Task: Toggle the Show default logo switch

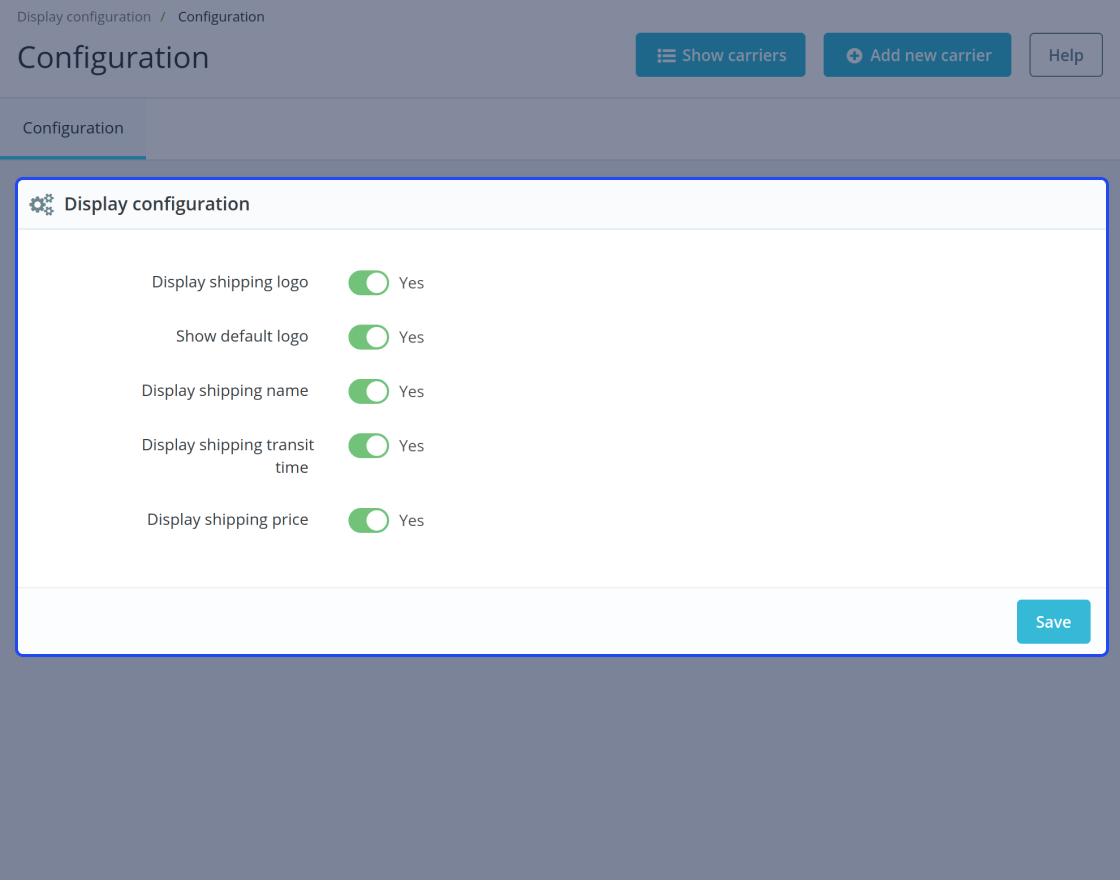Action: pyautogui.click(x=369, y=337)
